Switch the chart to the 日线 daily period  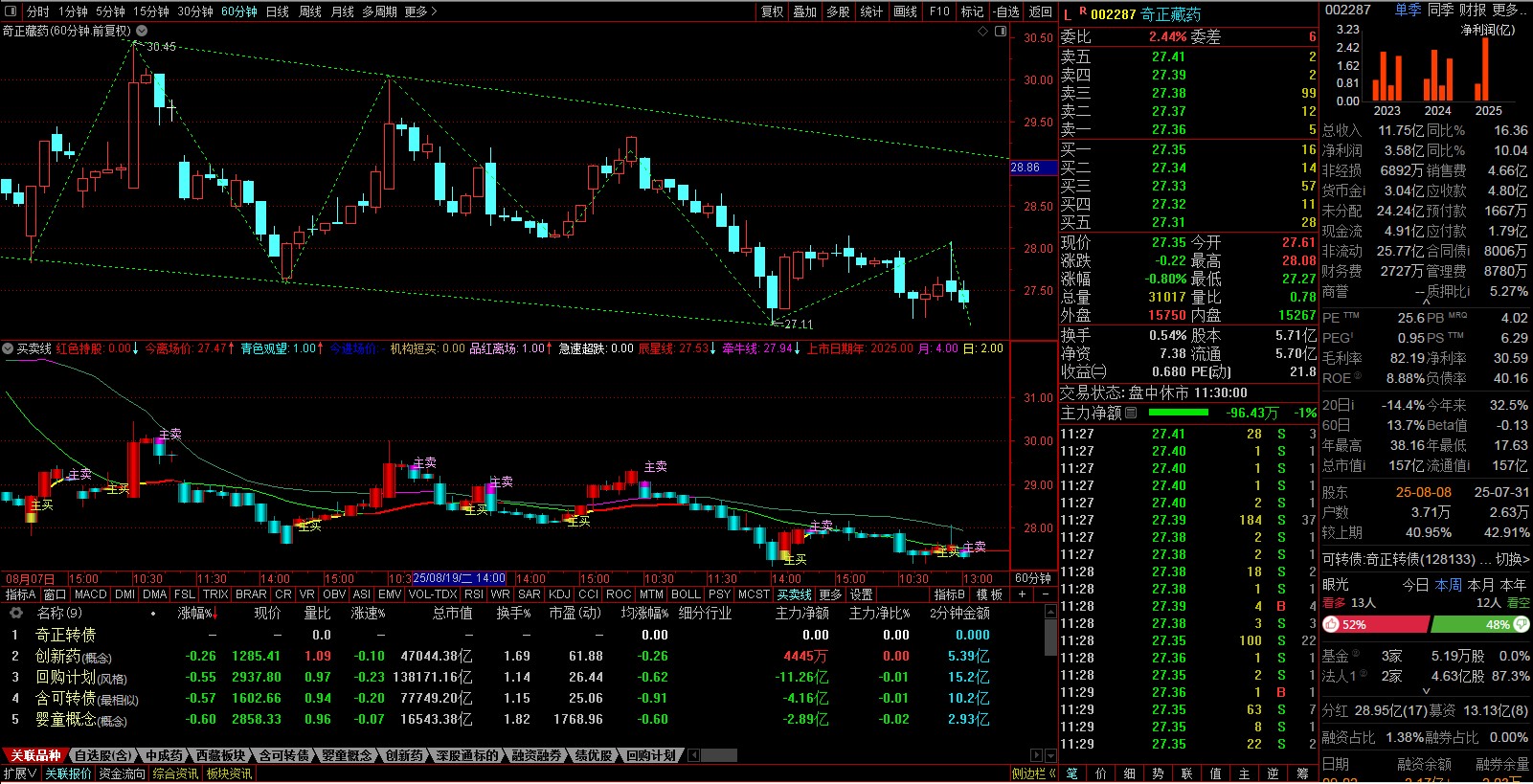[277, 11]
